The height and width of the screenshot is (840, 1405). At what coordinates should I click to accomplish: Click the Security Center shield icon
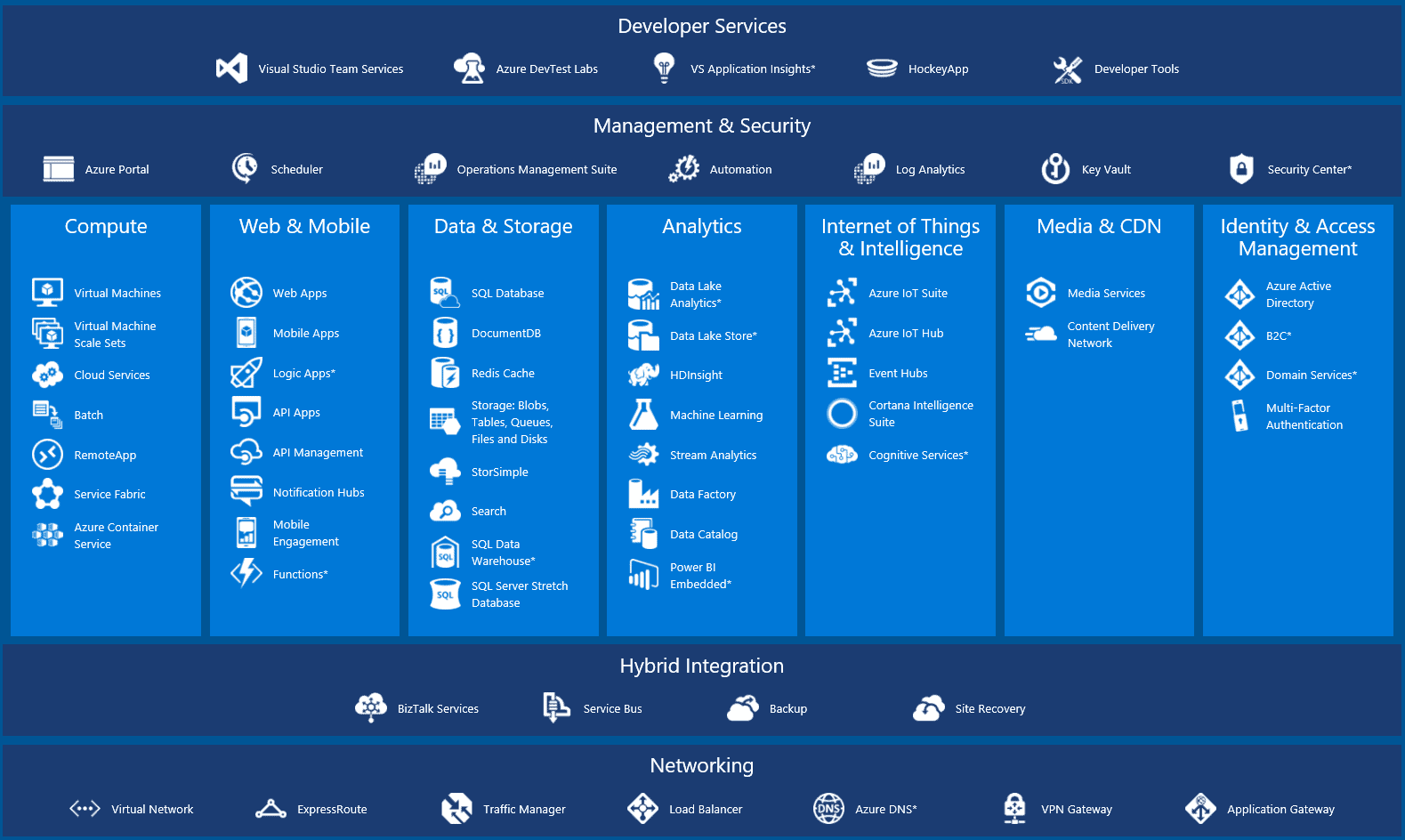[1241, 168]
